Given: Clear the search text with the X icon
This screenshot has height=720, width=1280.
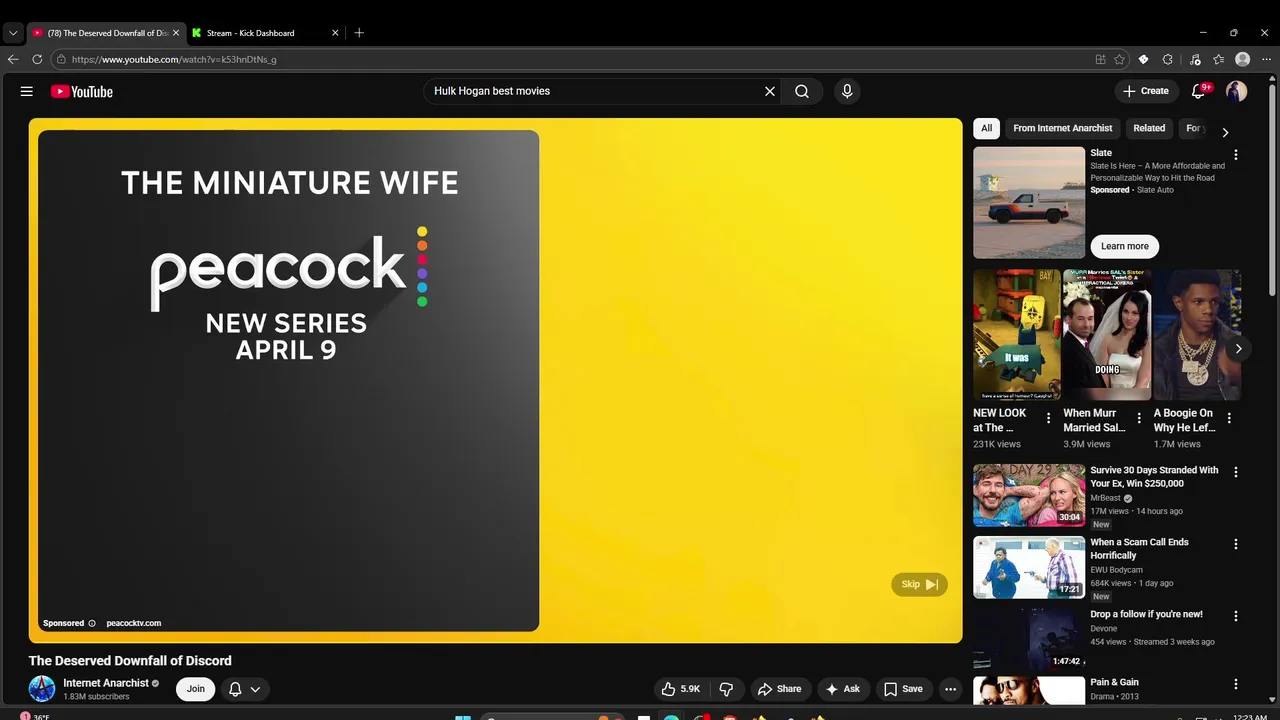Looking at the screenshot, I should [x=770, y=91].
